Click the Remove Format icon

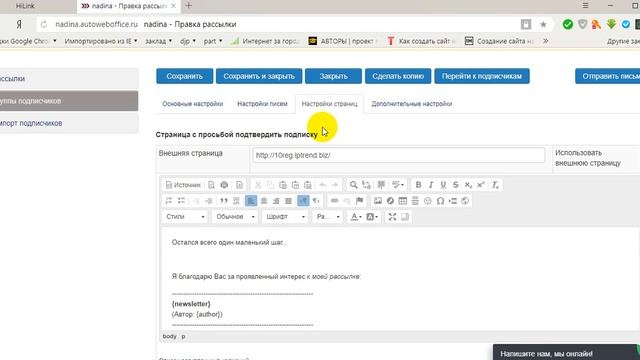495,185
